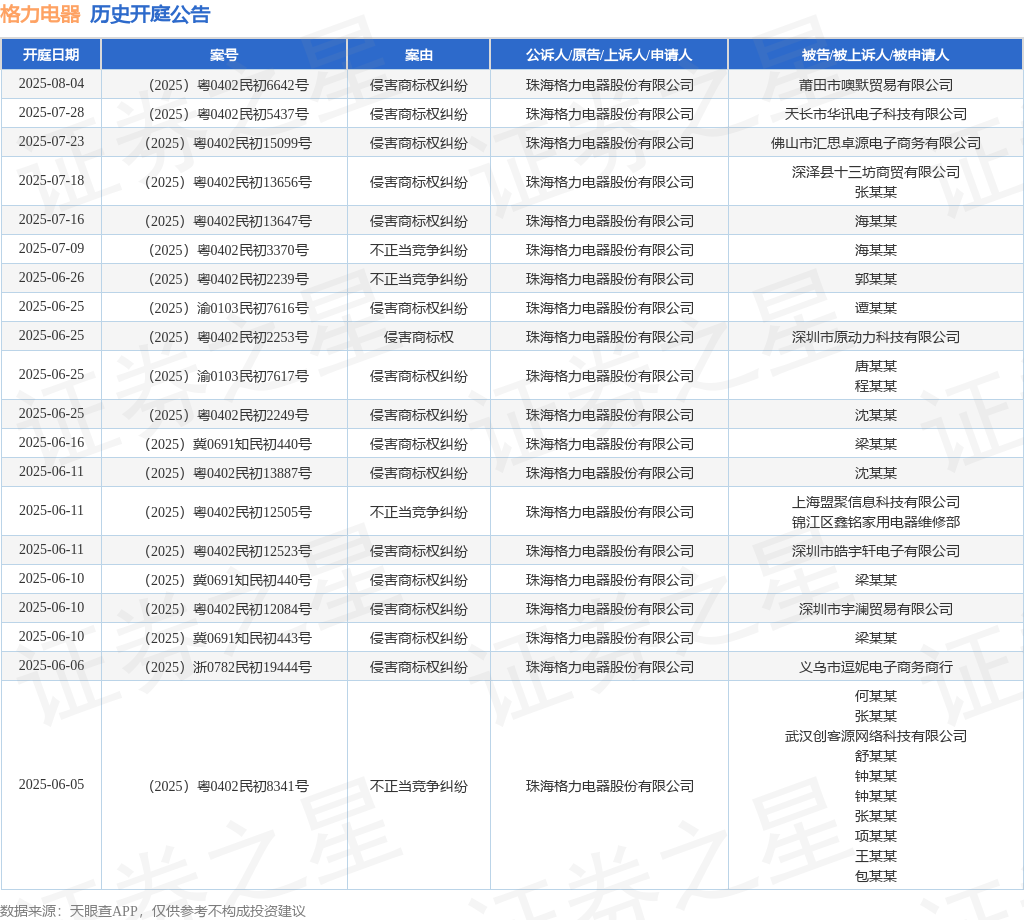The width and height of the screenshot is (1024, 920).
Task: Click defendant 深圳市原动力科技有限公司
Action: point(875,337)
